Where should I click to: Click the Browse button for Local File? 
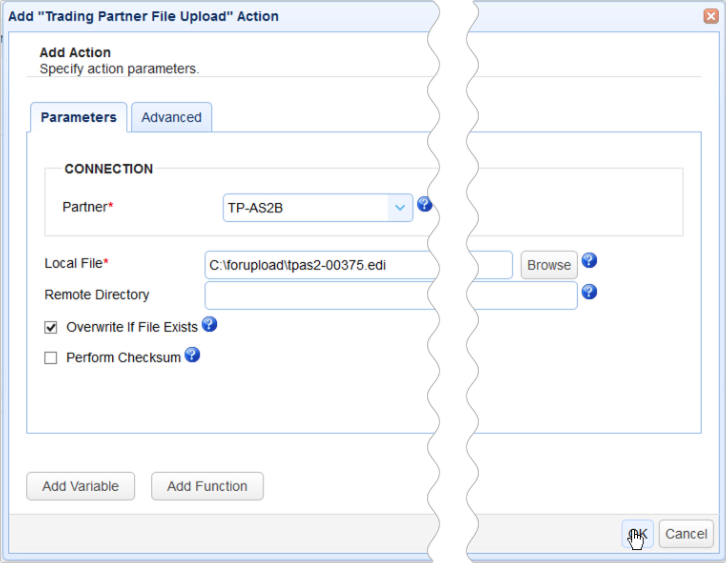coord(549,265)
